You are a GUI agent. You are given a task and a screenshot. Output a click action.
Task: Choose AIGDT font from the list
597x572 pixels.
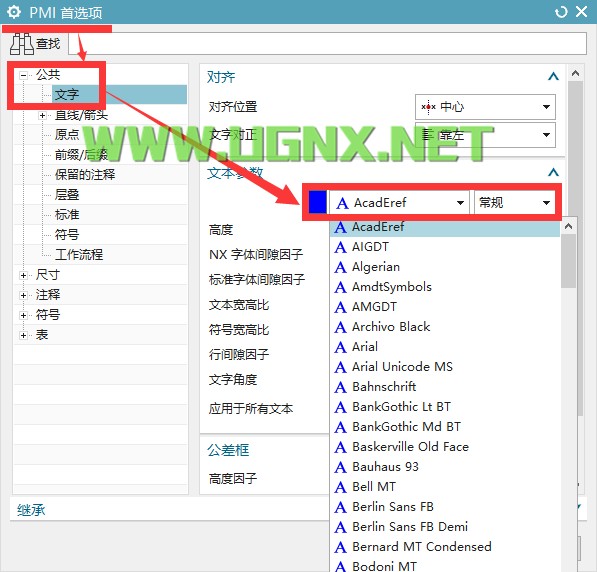point(445,247)
